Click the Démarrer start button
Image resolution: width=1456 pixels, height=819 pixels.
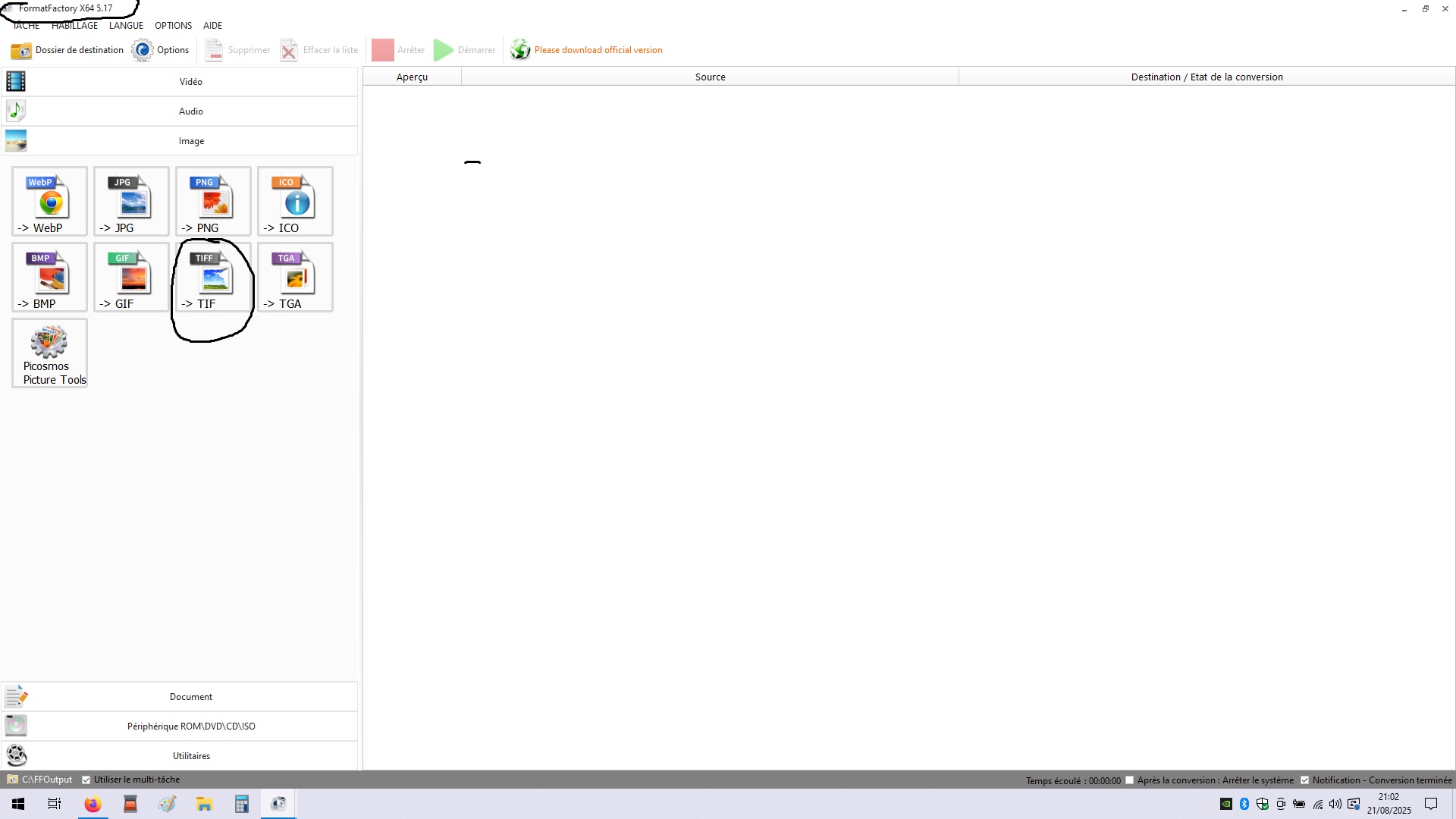pos(464,50)
